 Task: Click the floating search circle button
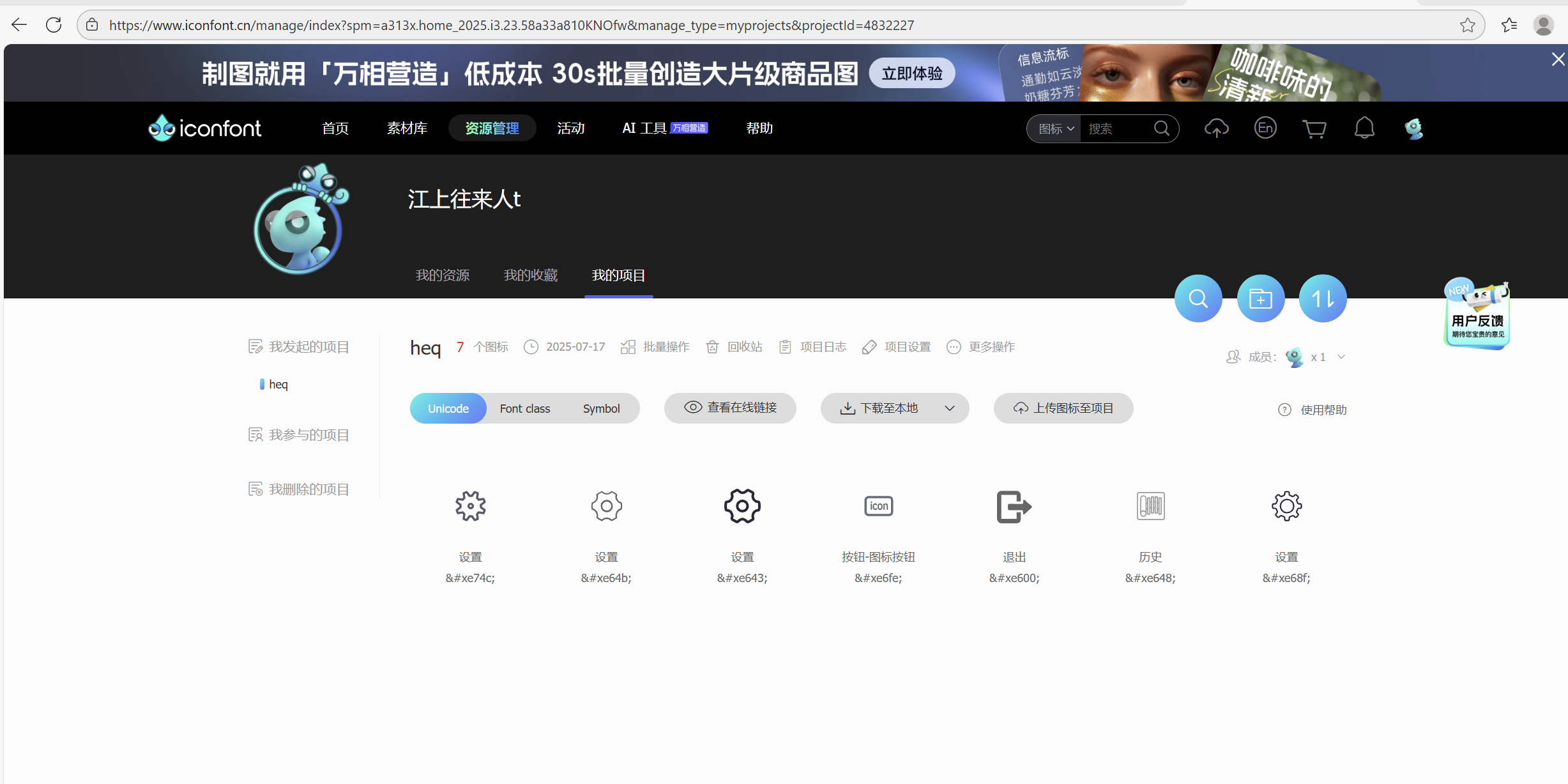tap(1198, 298)
